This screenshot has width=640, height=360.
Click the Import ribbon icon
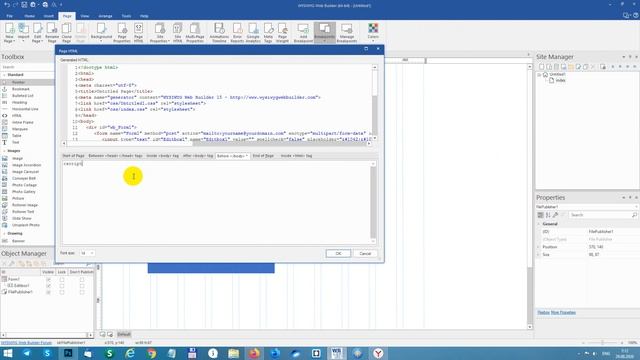pyautogui.click(x=24, y=33)
